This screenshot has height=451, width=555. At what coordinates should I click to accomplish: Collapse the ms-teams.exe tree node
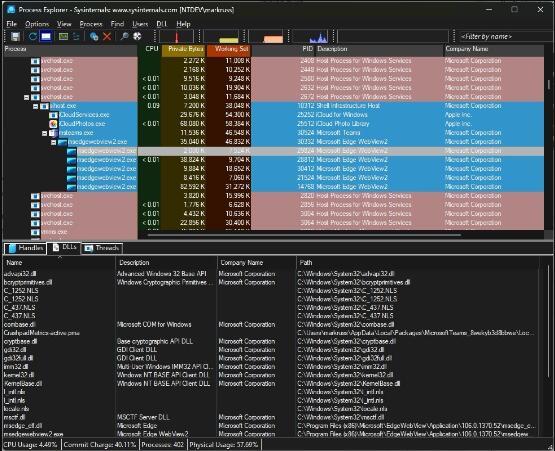pyautogui.click(x=44, y=133)
